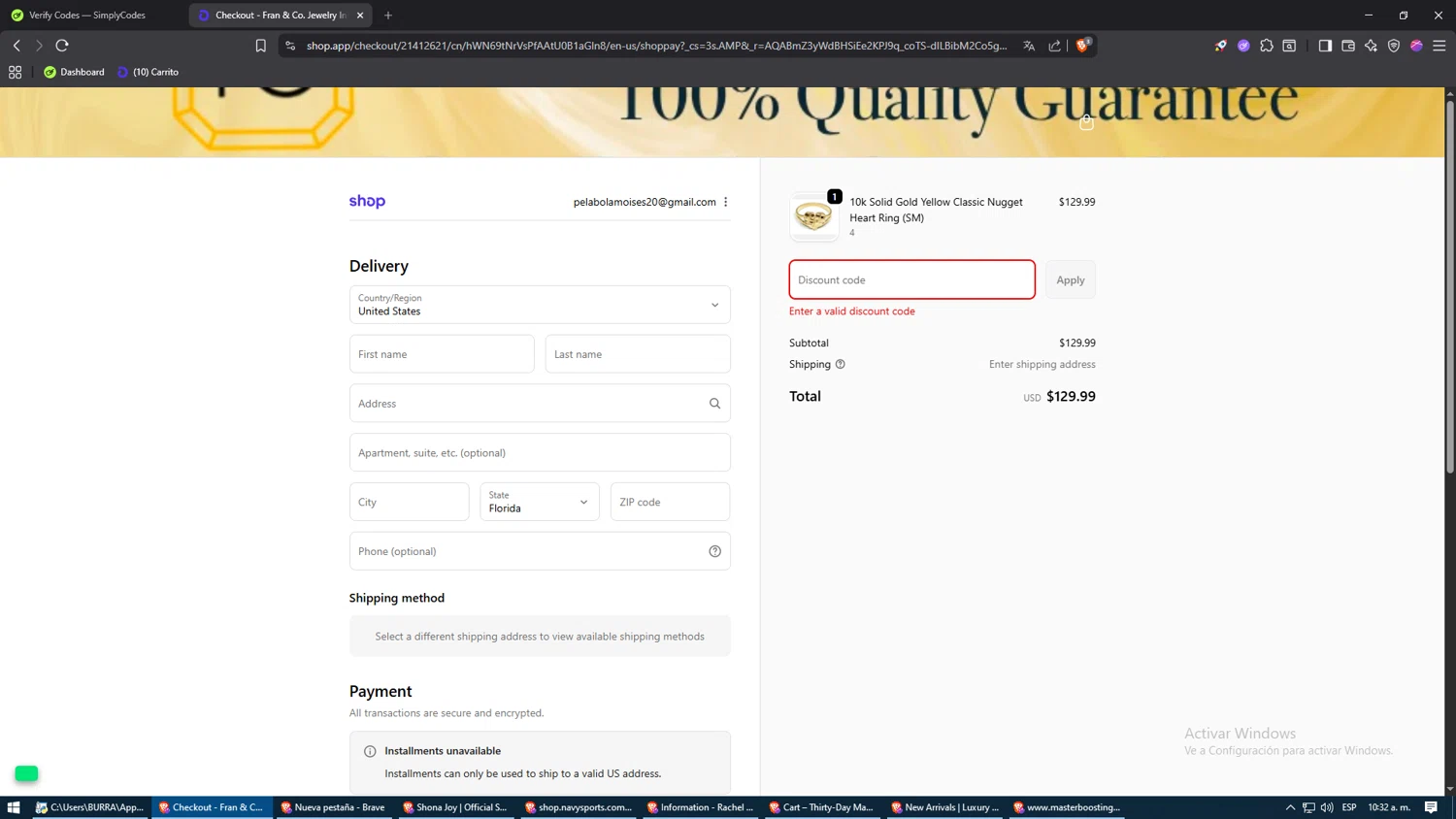Open a new browser tab
The image size is (1456, 819).
point(388,16)
